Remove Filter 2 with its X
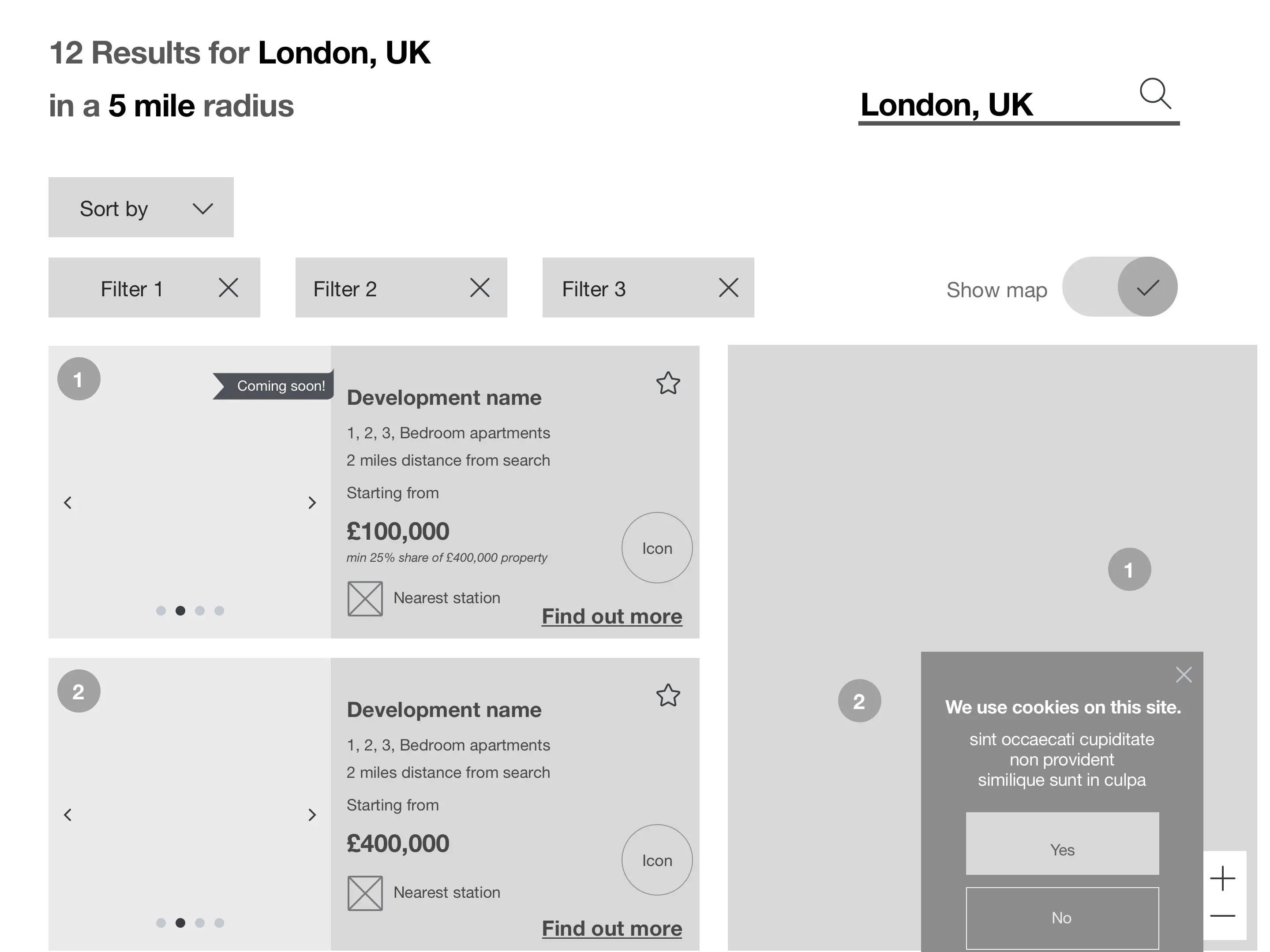The image size is (1270, 952). pyautogui.click(x=480, y=287)
